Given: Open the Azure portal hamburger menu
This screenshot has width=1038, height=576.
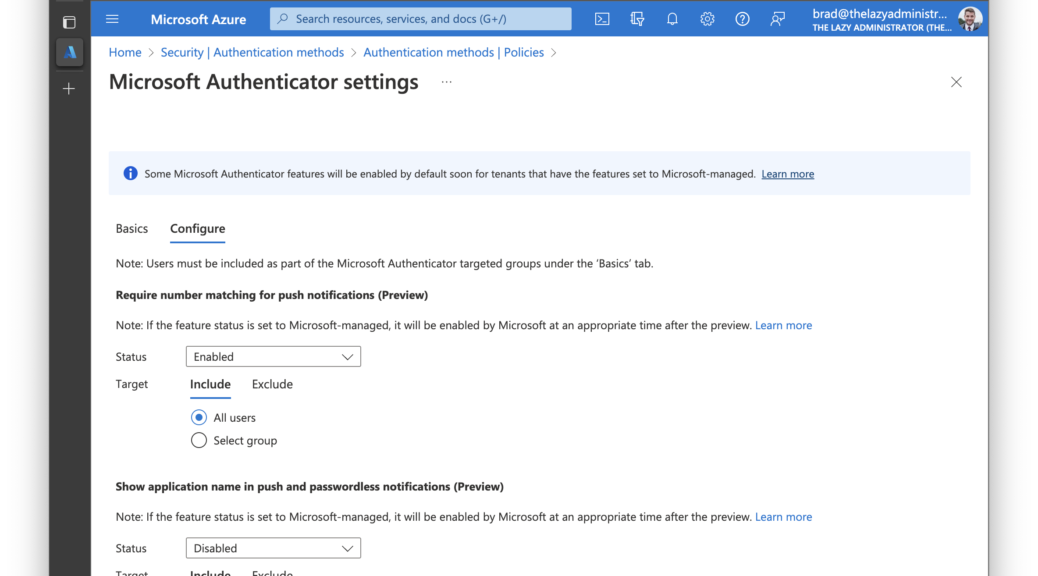Looking at the screenshot, I should [112, 19].
